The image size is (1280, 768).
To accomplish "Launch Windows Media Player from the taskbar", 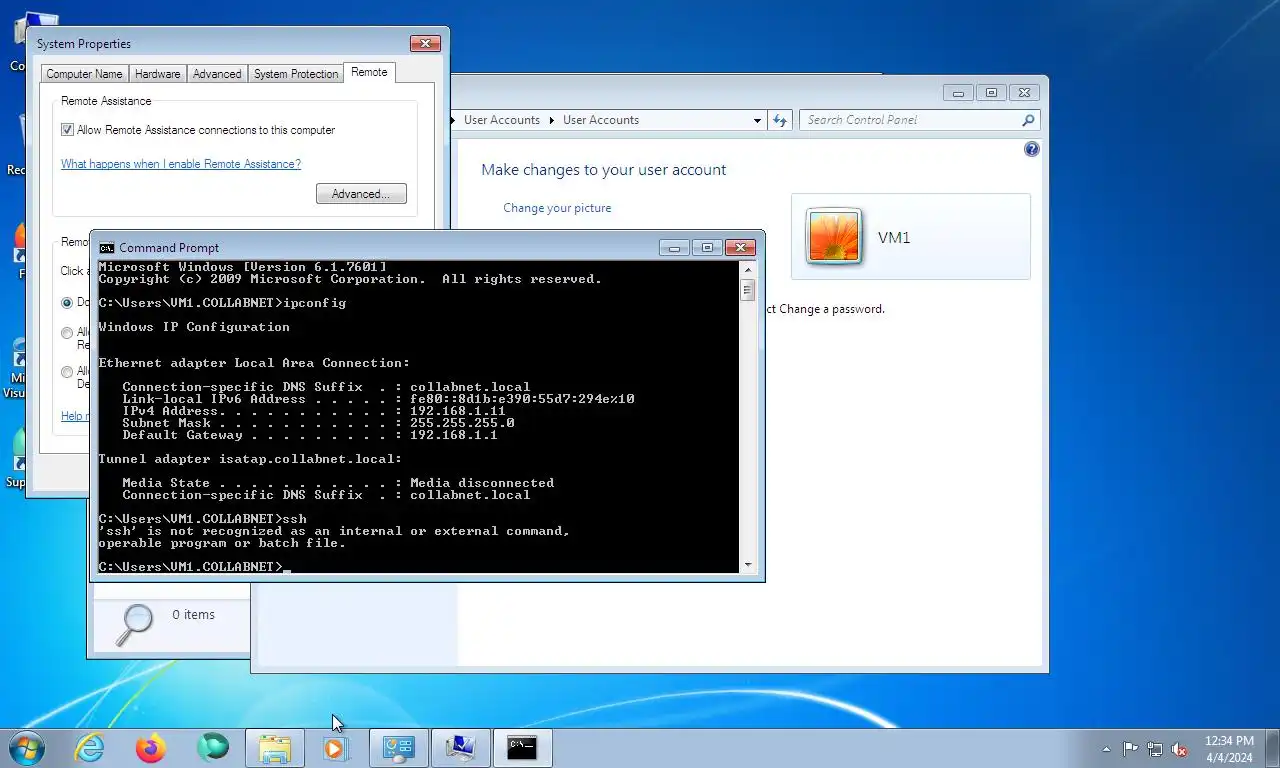I will coord(336,748).
